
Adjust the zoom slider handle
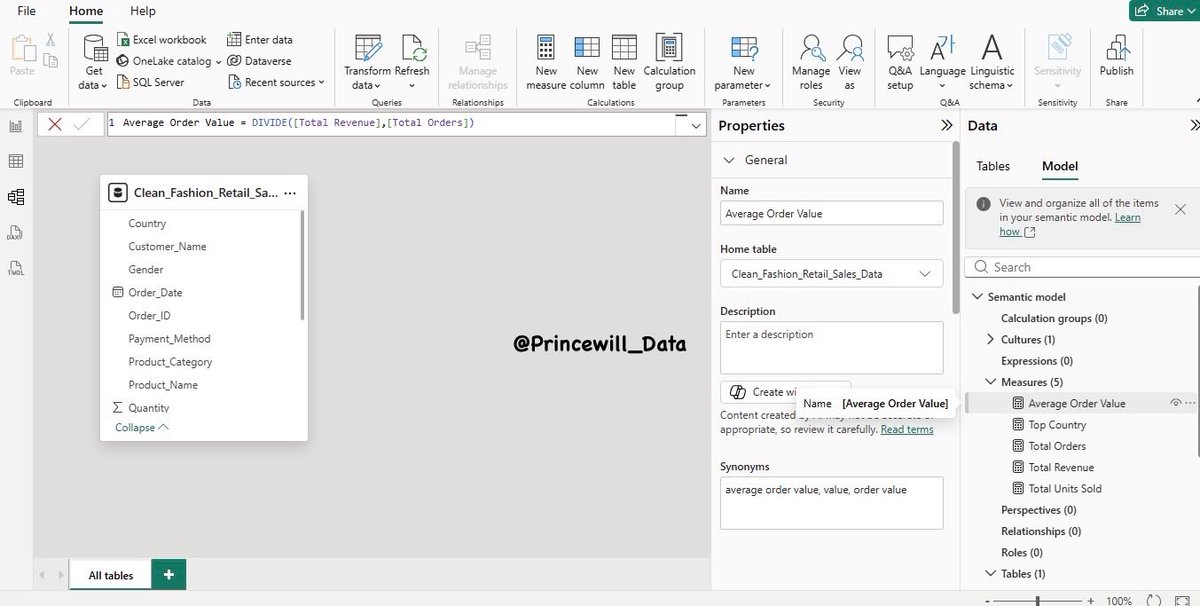pyautogui.click(x=1037, y=601)
